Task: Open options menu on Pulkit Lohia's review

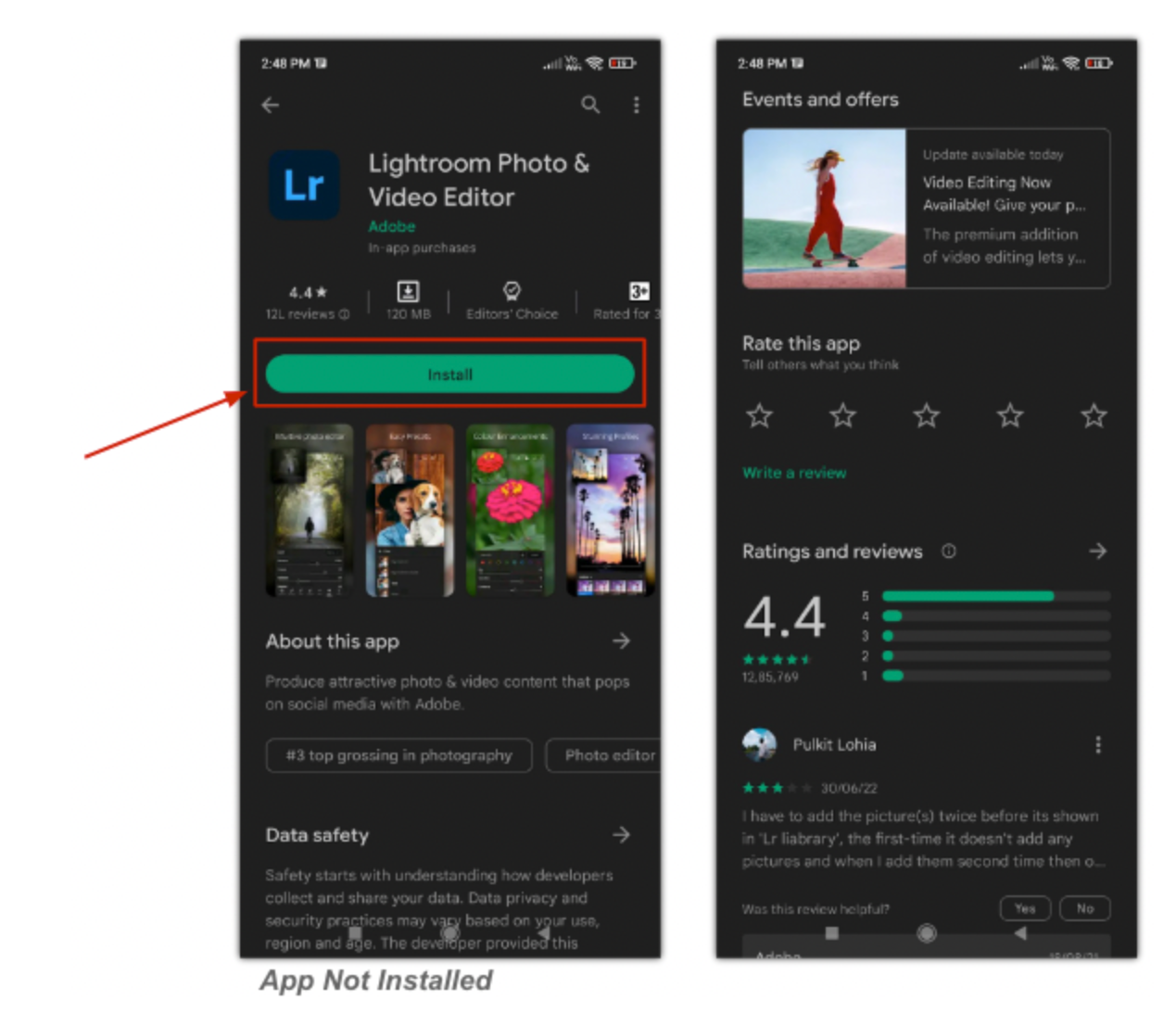Action: pos(1098,744)
